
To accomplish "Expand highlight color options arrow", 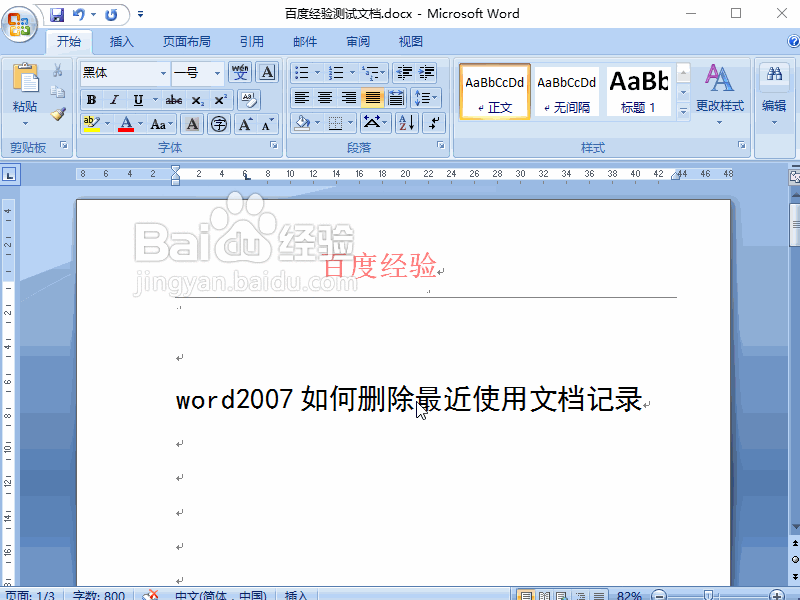I will 107,124.
